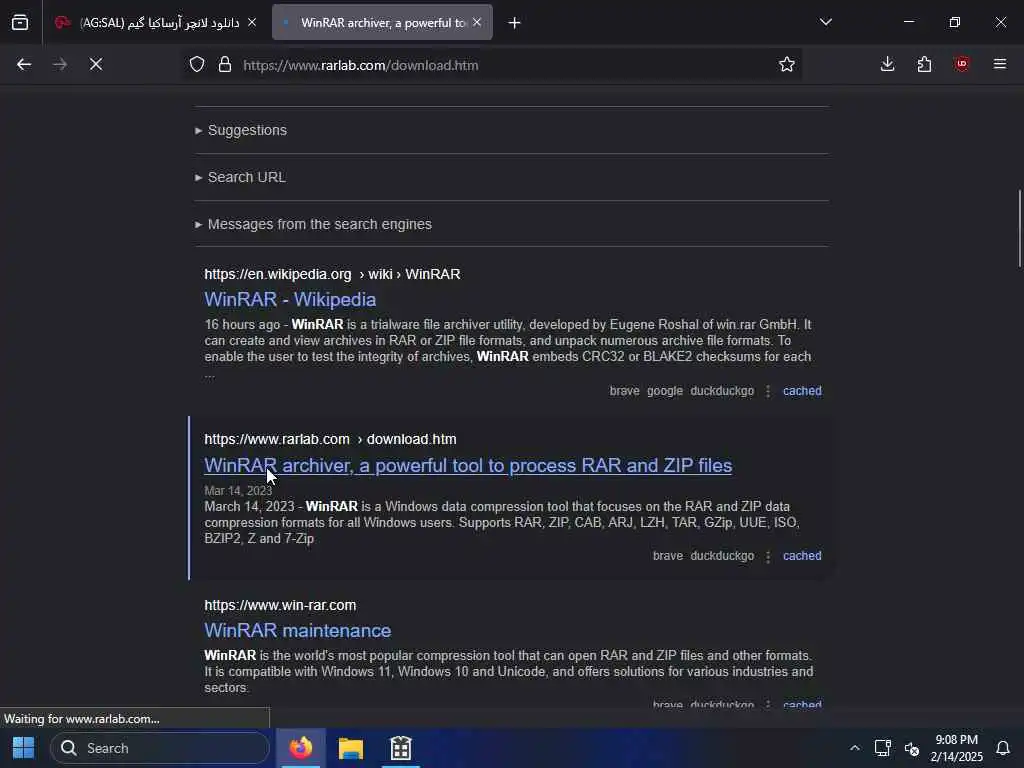Viewport: 1024px width, 768px height.
Task: Show hidden system tray icons
Action: pyautogui.click(x=854, y=748)
